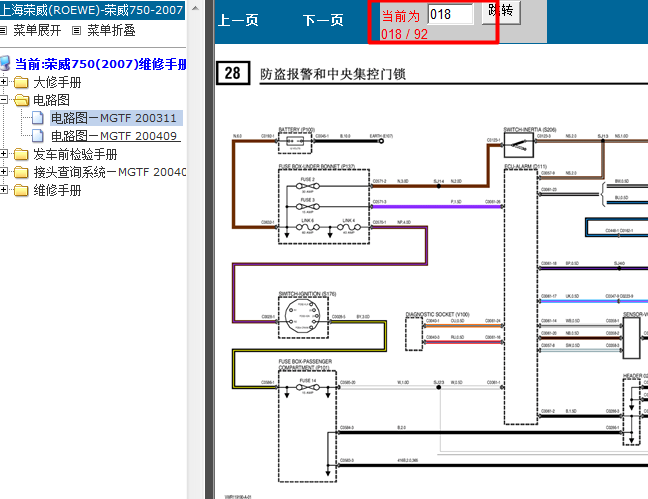
Task: Click the 下一页 next page link
Action: click(323, 20)
